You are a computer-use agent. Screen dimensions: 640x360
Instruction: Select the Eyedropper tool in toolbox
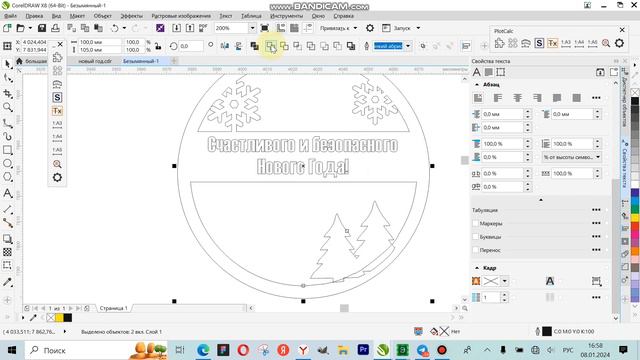coord(7,282)
